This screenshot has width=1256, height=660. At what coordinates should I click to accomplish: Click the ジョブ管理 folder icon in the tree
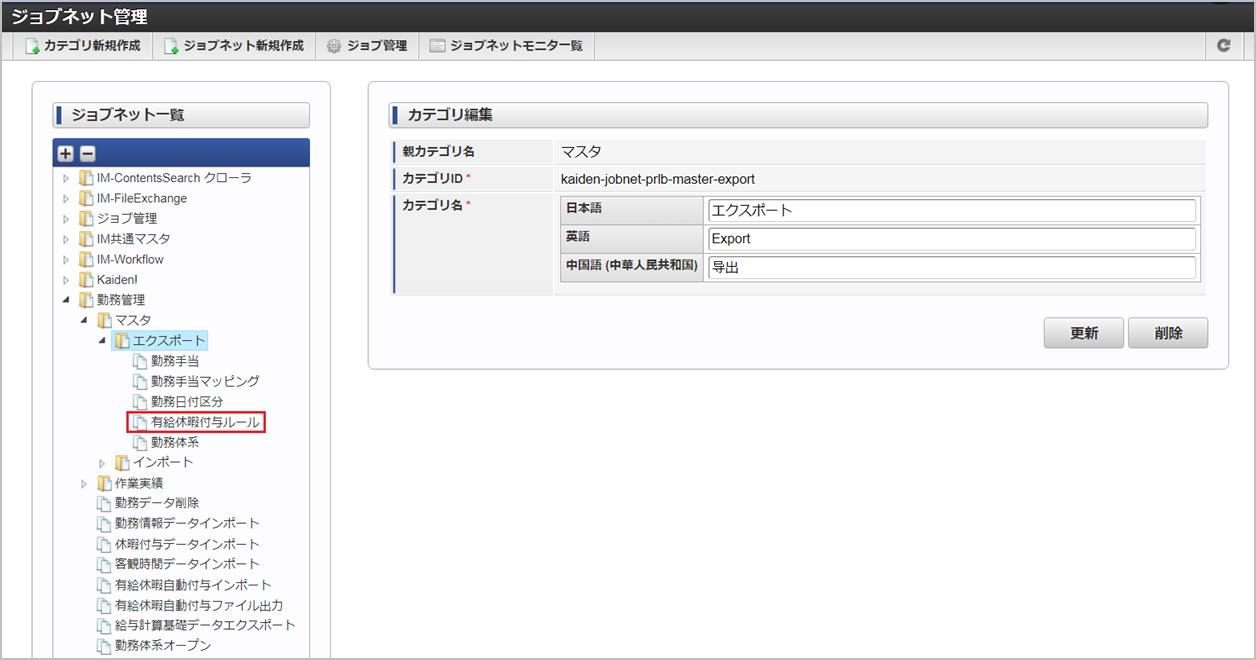(86, 218)
